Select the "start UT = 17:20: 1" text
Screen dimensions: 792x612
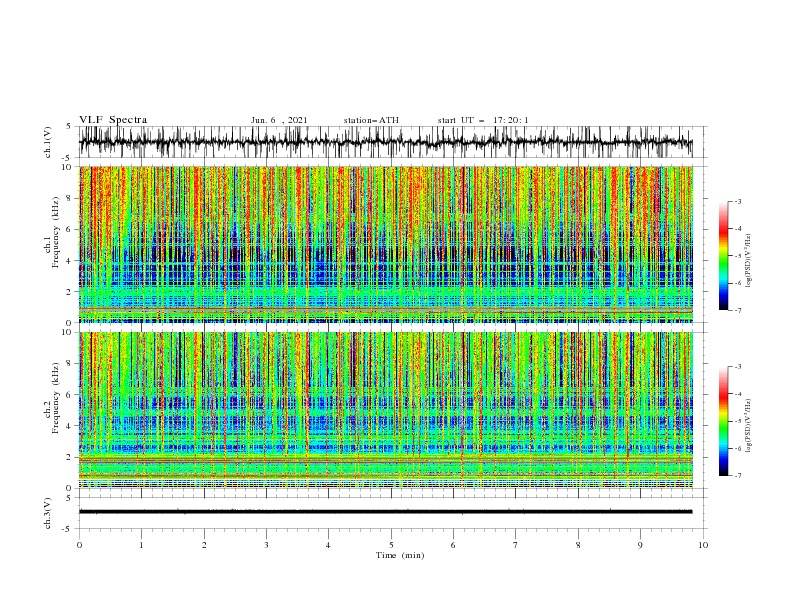coord(483,120)
